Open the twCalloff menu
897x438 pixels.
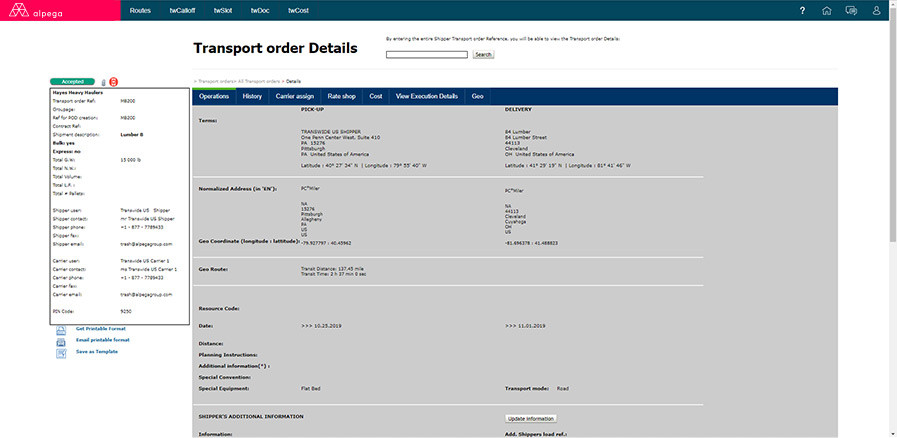pyautogui.click(x=182, y=11)
